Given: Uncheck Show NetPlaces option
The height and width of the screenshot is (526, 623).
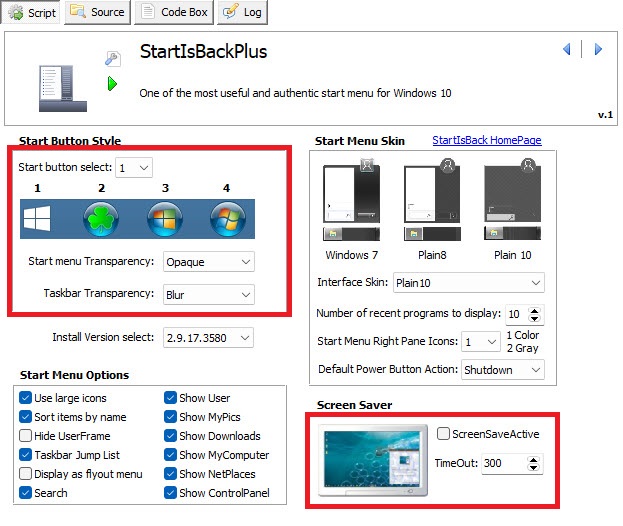Looking at the screenshot, I should tap(170, 474).
